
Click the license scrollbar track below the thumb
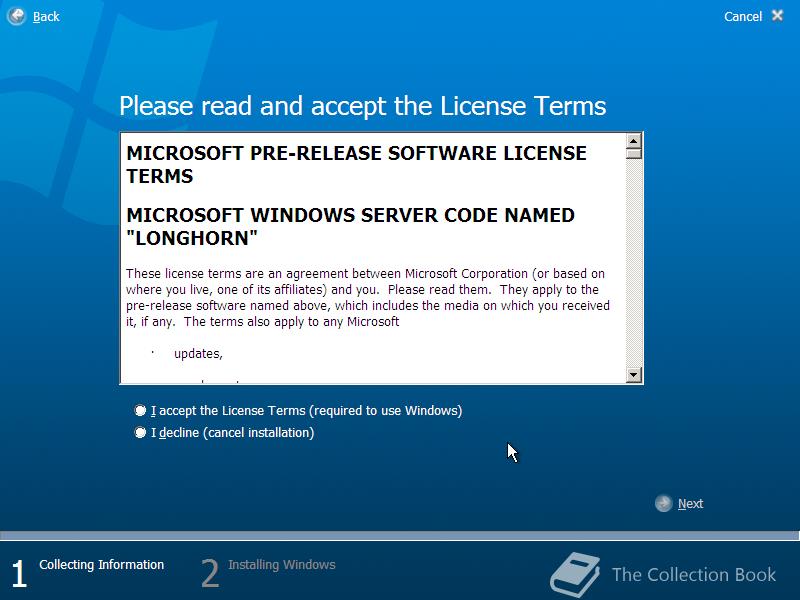(x=634, y=263)
